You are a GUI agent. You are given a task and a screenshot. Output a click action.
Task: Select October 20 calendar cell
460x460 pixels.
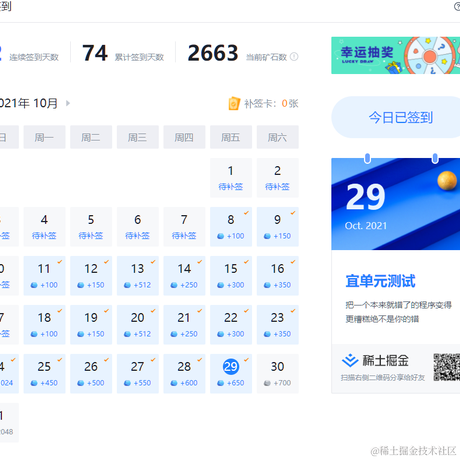(x=137, y=325)
